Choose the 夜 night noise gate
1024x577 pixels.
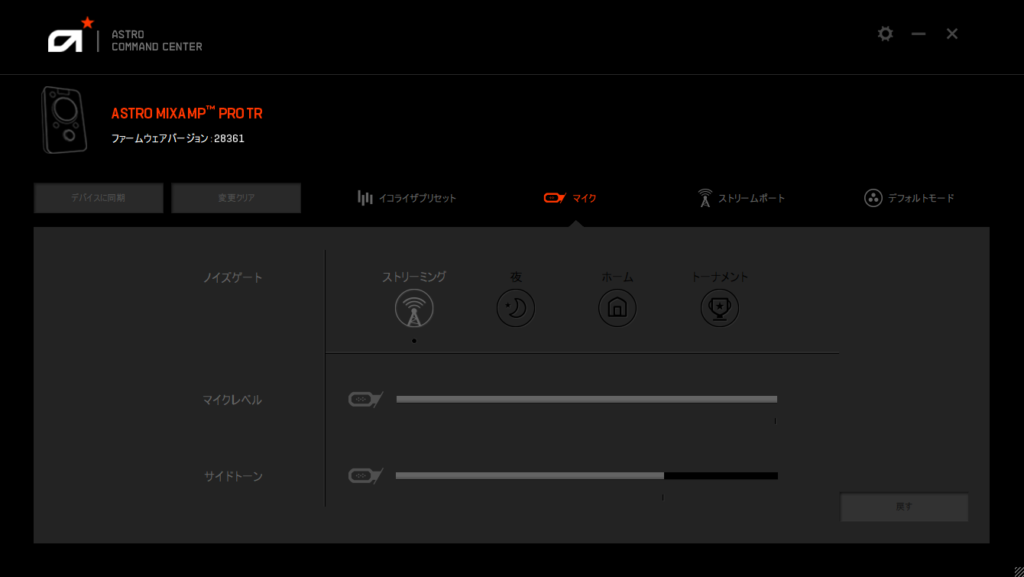516,308
